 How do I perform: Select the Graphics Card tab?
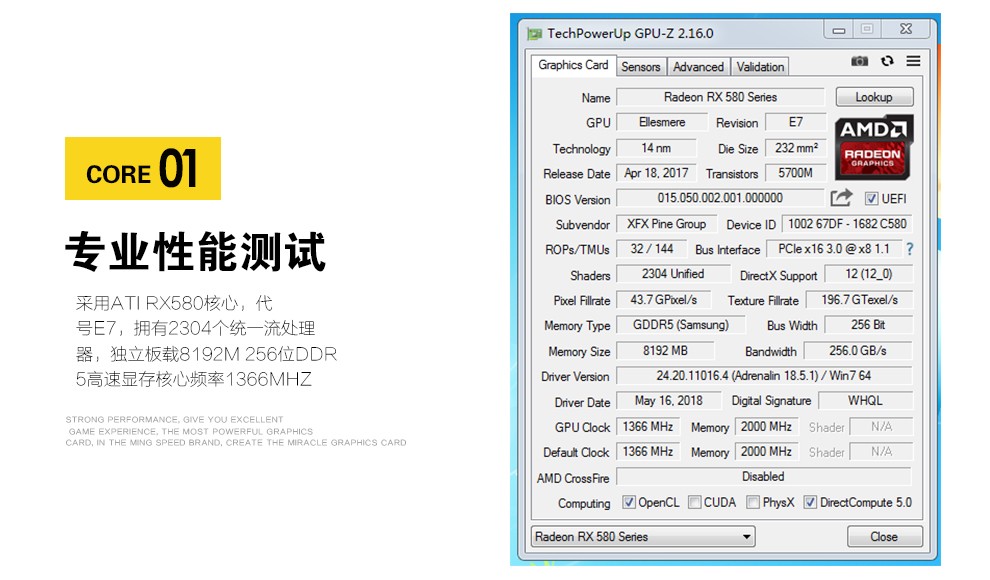(x=573, y=65)
